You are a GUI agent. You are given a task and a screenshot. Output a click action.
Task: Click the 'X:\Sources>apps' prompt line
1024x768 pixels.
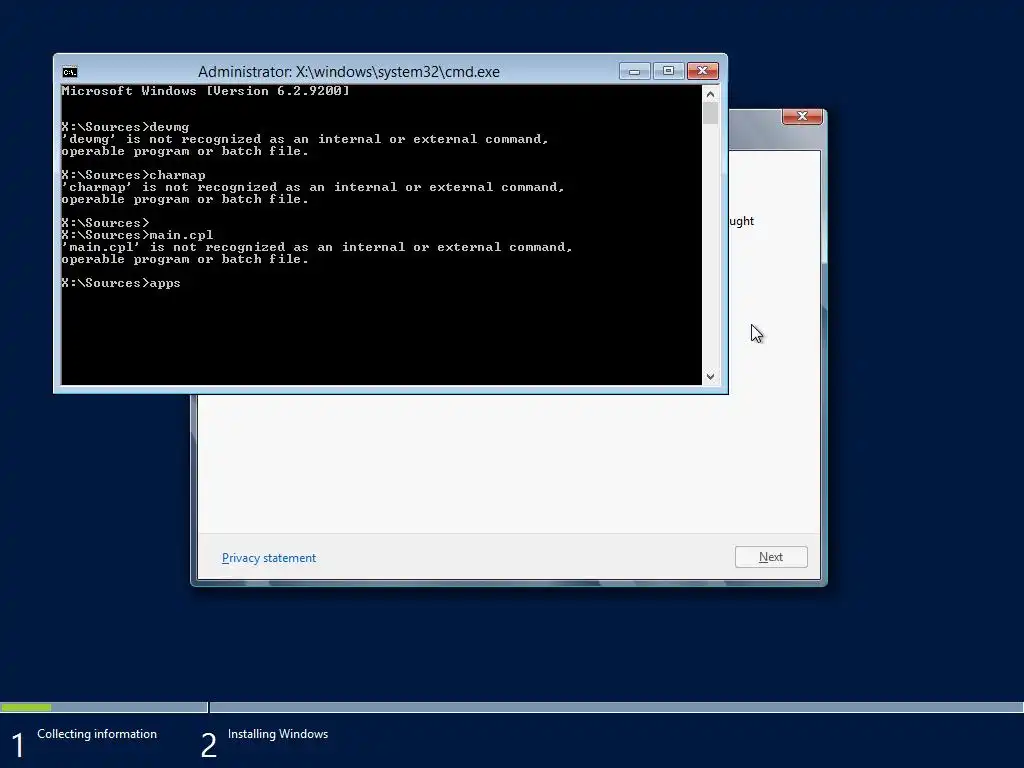tap(121, 283)
